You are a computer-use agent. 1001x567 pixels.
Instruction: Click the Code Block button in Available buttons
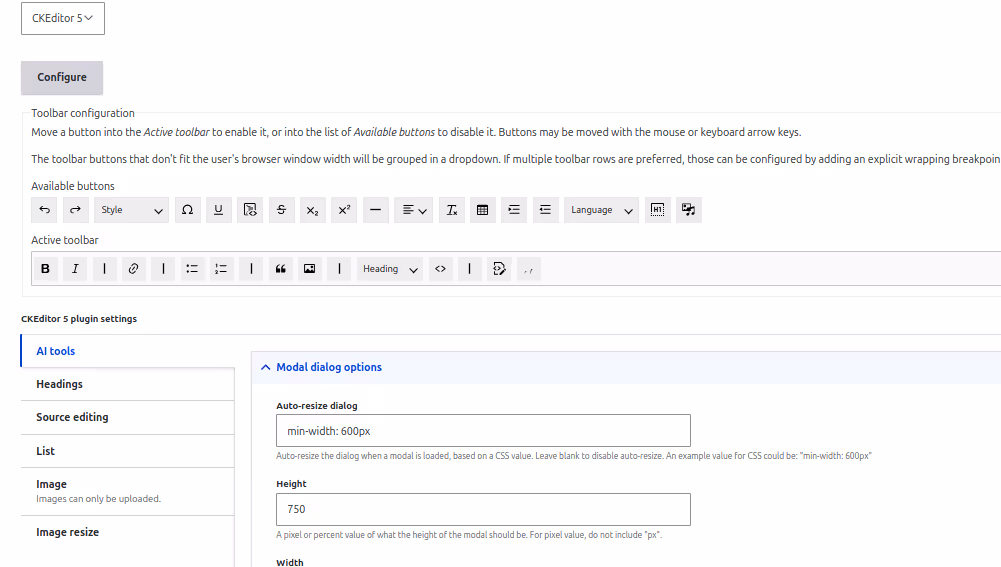point(250,209)
